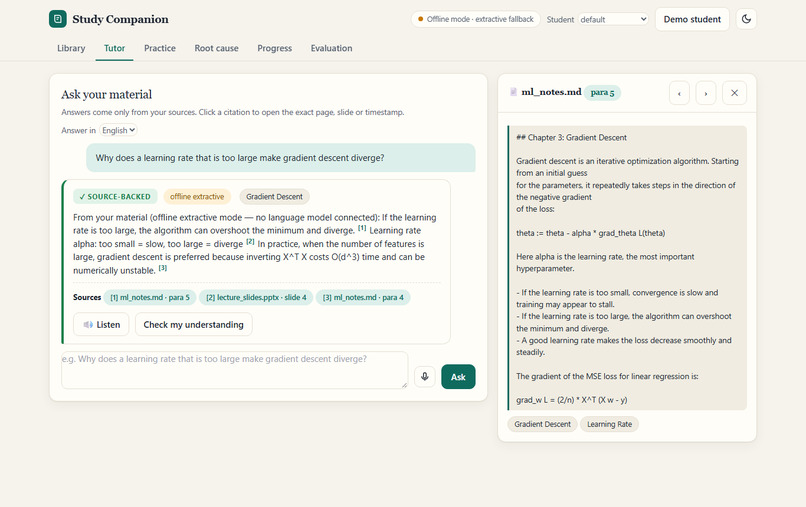Open the Answer in English dropdown
This screenshot has width=806, height=507.
pos(118,130)
